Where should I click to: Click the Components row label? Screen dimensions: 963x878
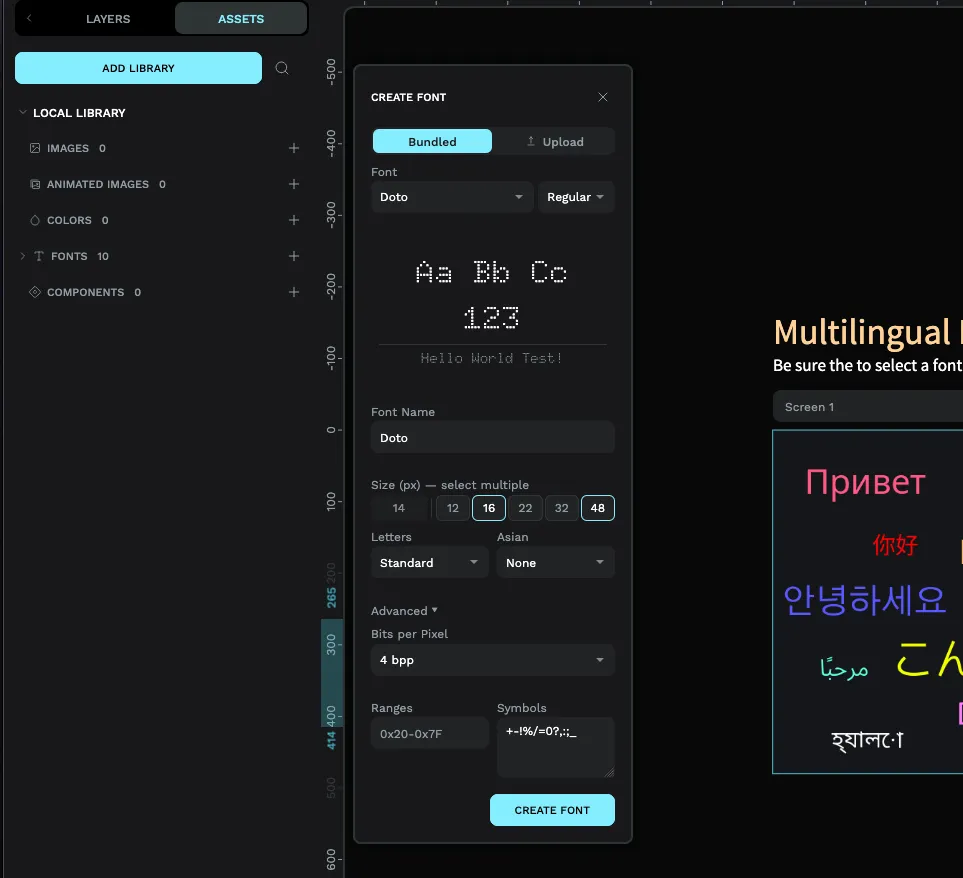[x=85, y=292]
